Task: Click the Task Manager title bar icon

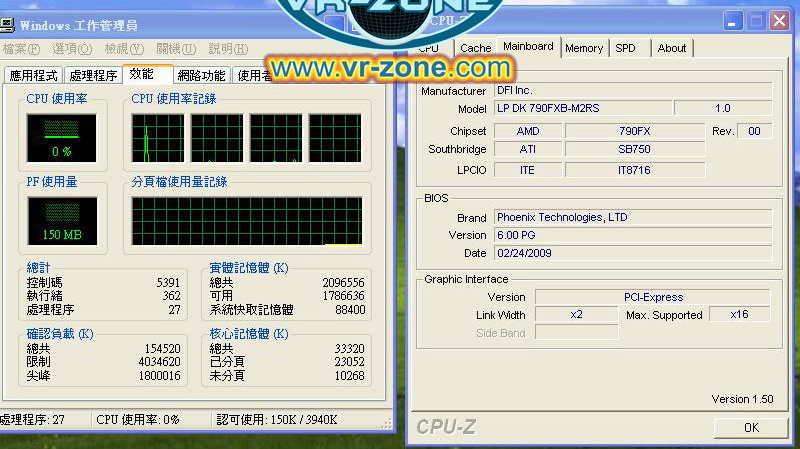Action: [7, 24]
